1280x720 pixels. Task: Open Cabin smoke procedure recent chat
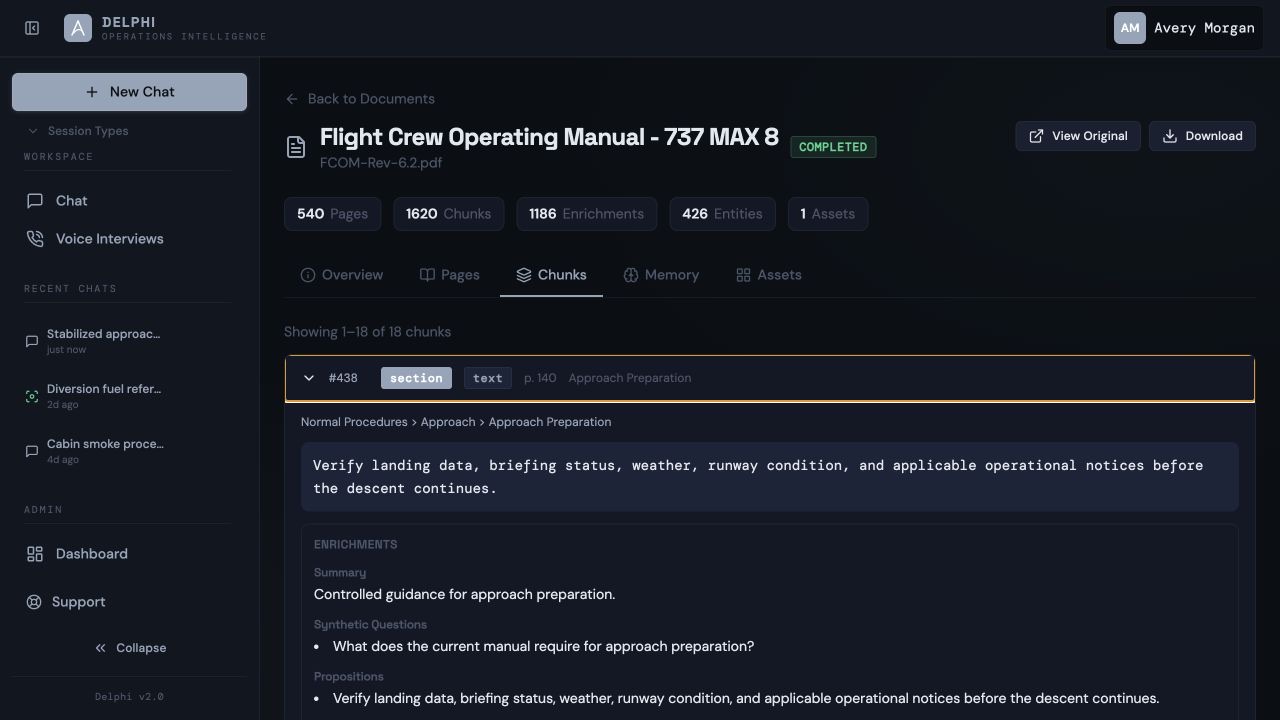point(129,451)
